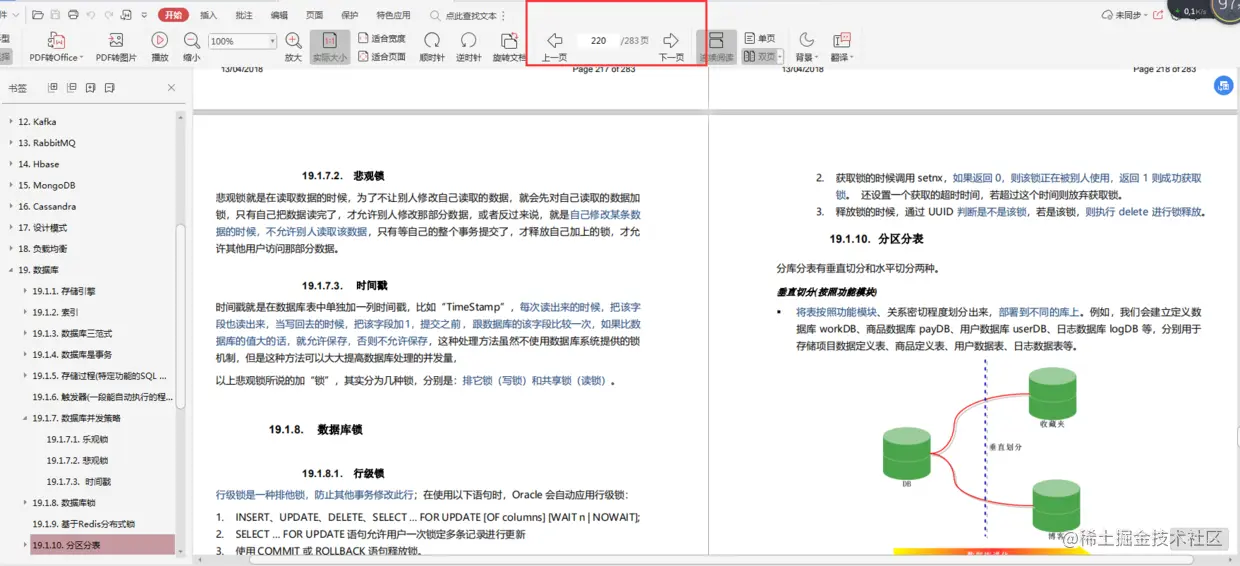Expand all bookmarks icon in bookmark panel
1240x566 pixels.
coord(53,88)
